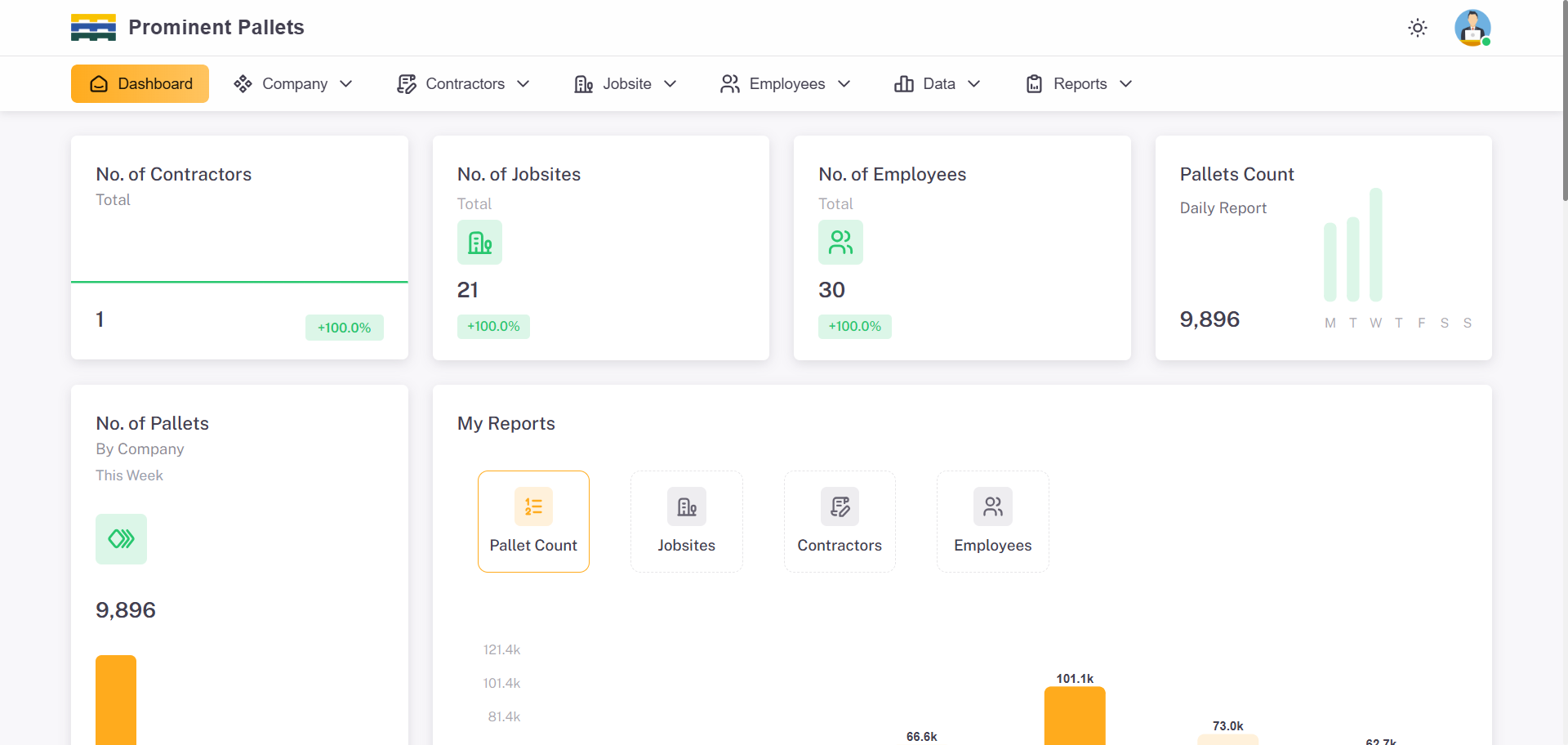This screenshot has height=745, width=1568.
Task: Click the green jobsites building icon
Action: click(x=479, y=243)
